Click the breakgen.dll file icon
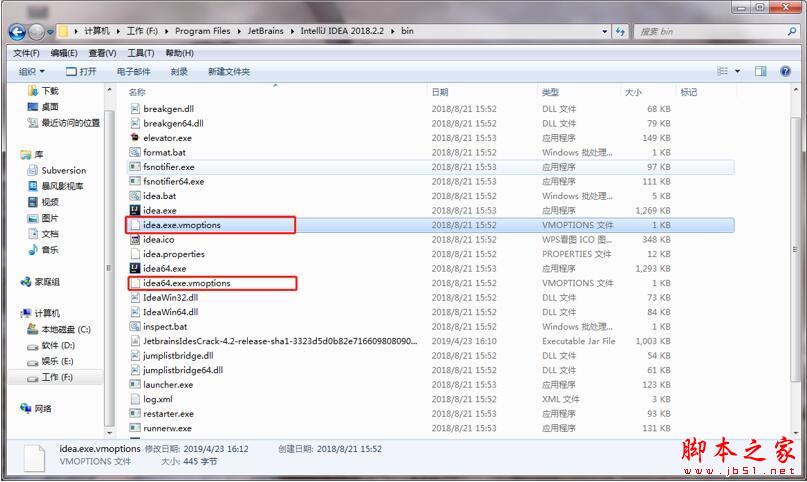Screen dimensions: 807x482 click(135, 109)
